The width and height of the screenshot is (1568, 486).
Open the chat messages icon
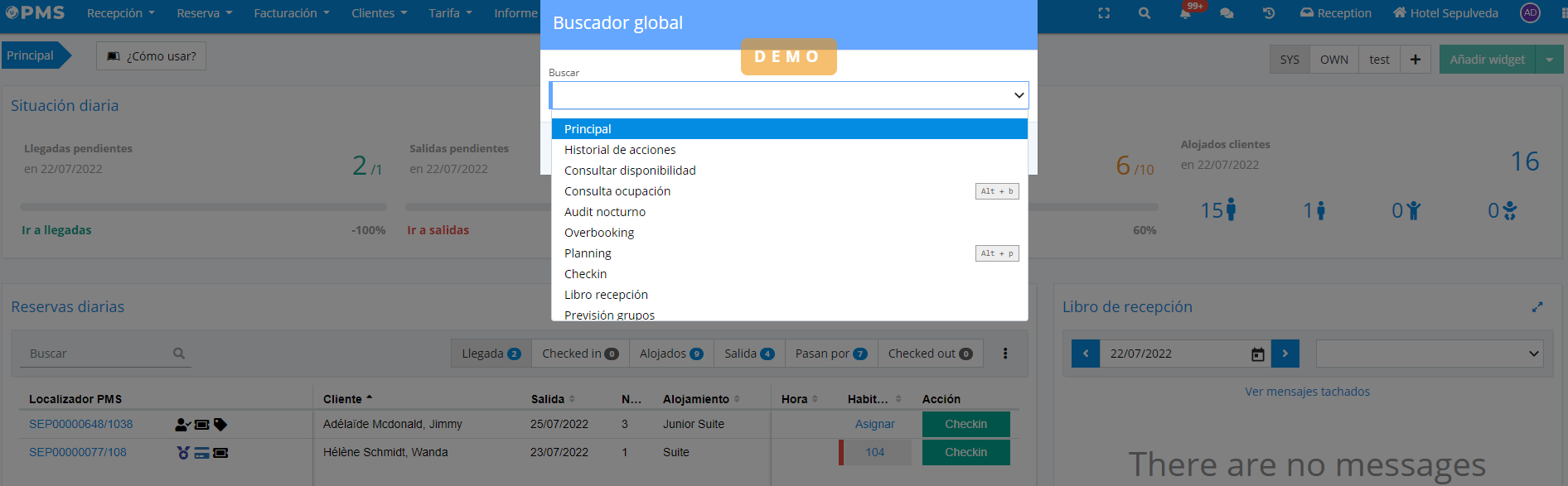point(1227,13)
